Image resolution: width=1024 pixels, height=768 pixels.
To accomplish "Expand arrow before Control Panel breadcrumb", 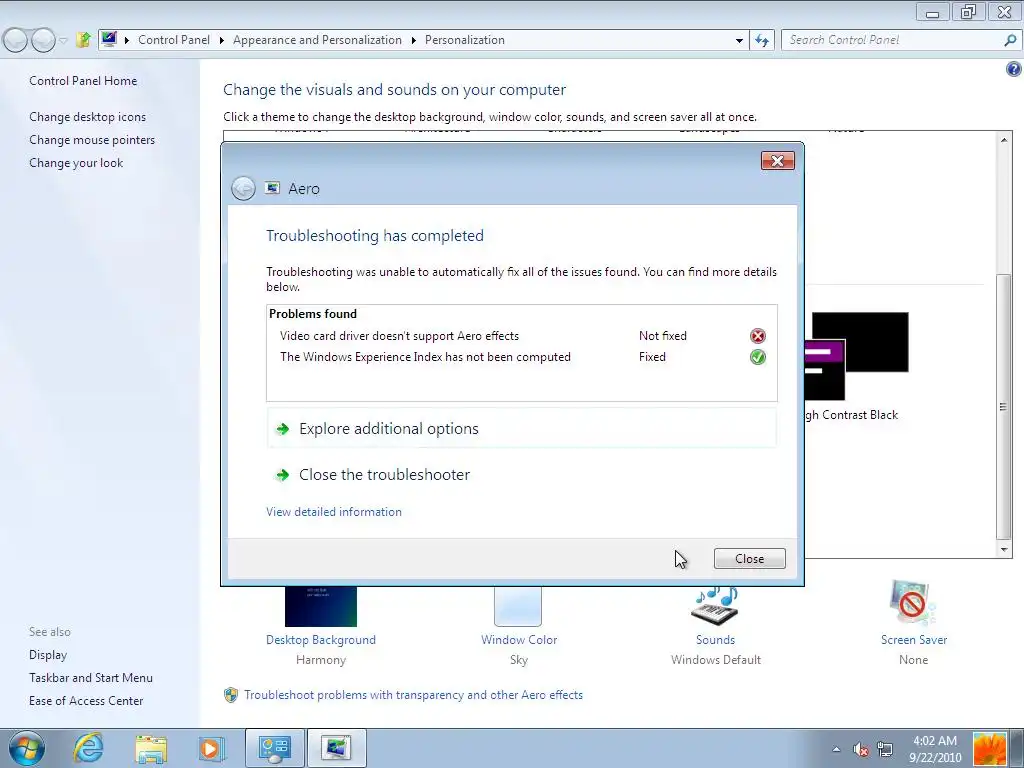I will 127,40.
